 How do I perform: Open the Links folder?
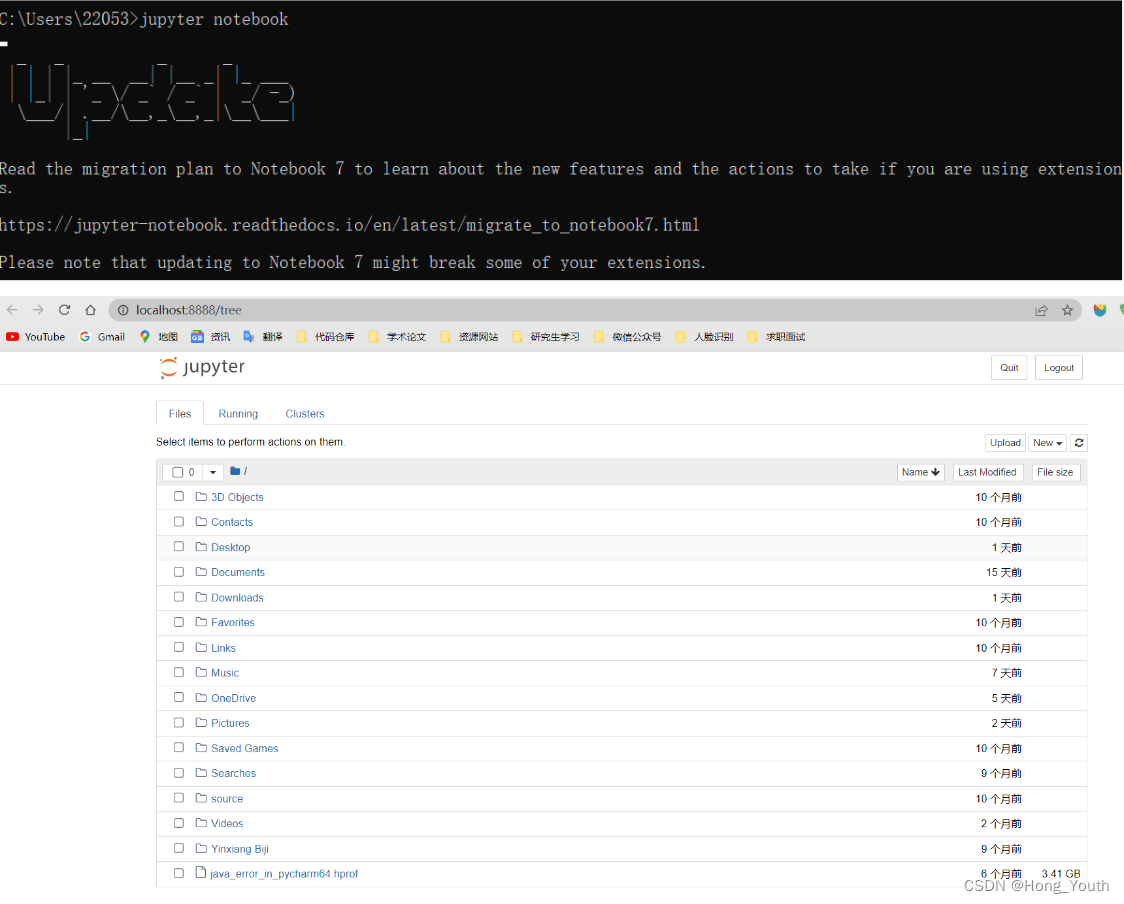223,648
